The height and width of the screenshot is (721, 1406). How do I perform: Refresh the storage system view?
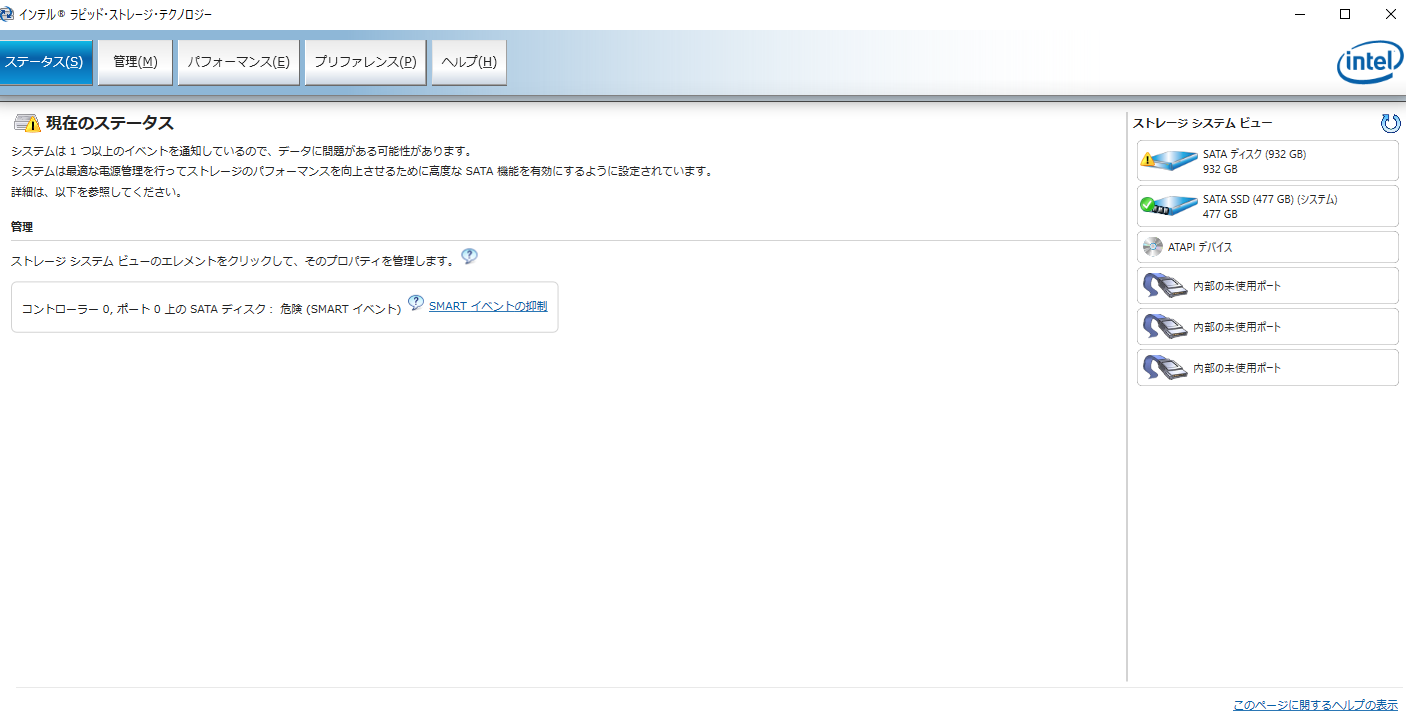coord(1390,123)
